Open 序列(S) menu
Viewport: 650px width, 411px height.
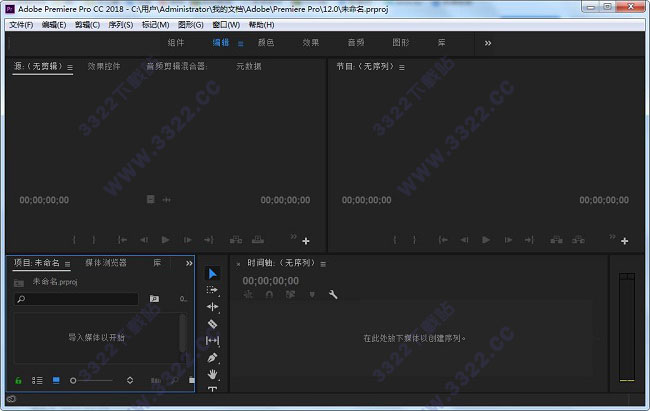121,25
